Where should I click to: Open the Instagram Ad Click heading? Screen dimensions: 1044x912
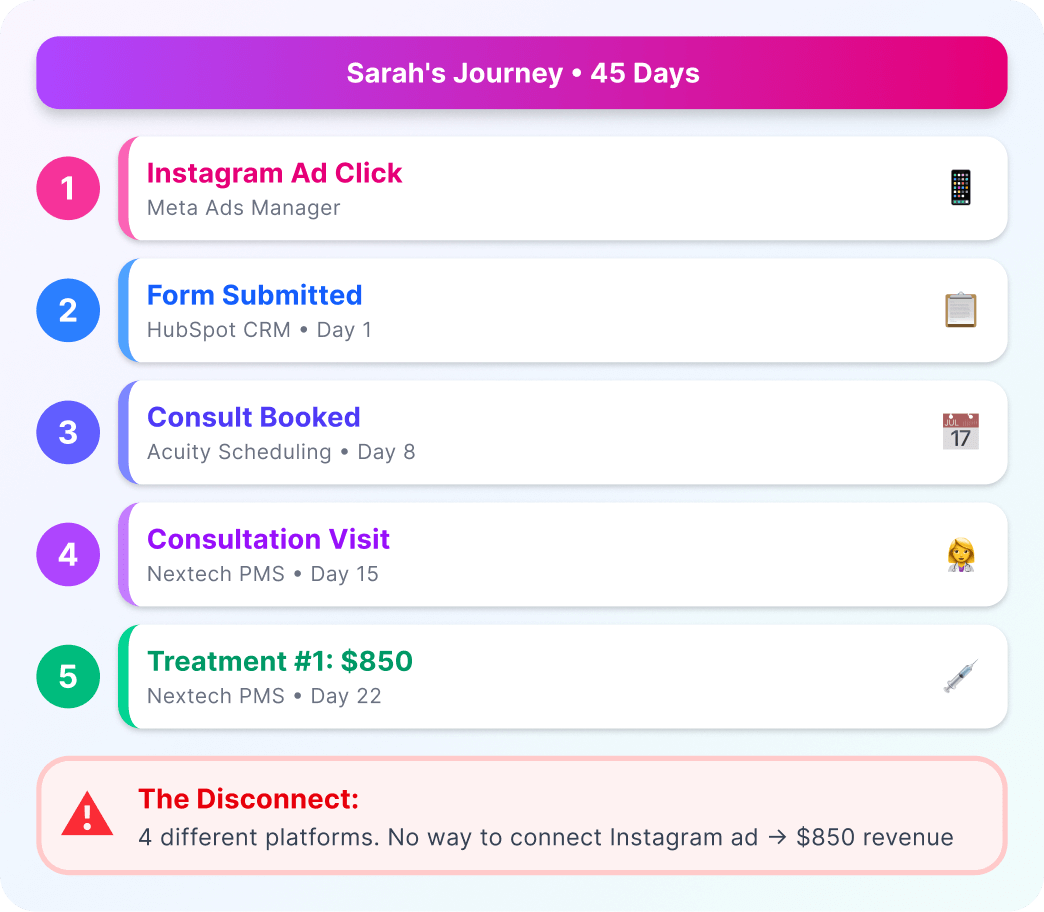tap(274, 173)
